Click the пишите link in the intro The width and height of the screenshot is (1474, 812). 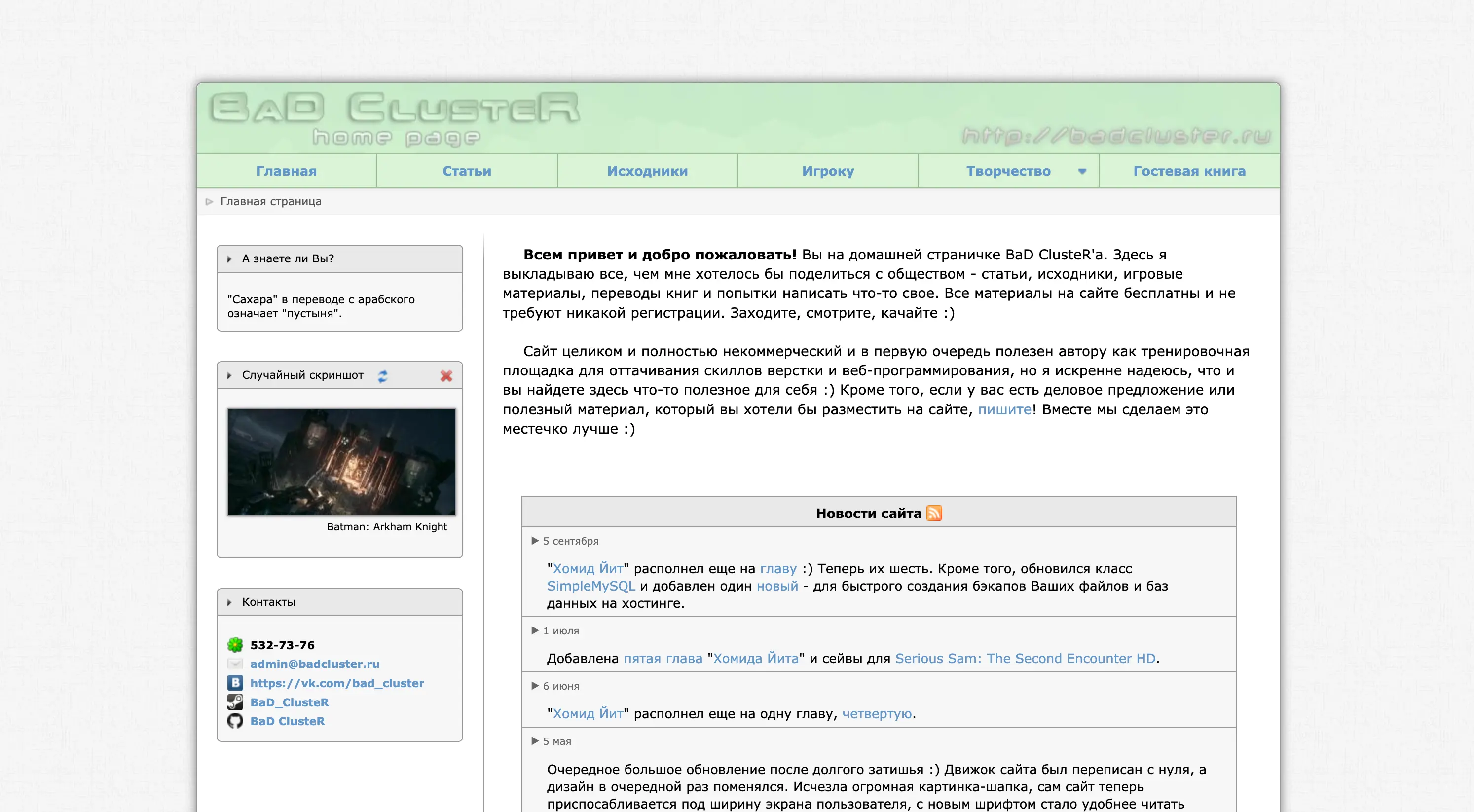(1004, 409)
